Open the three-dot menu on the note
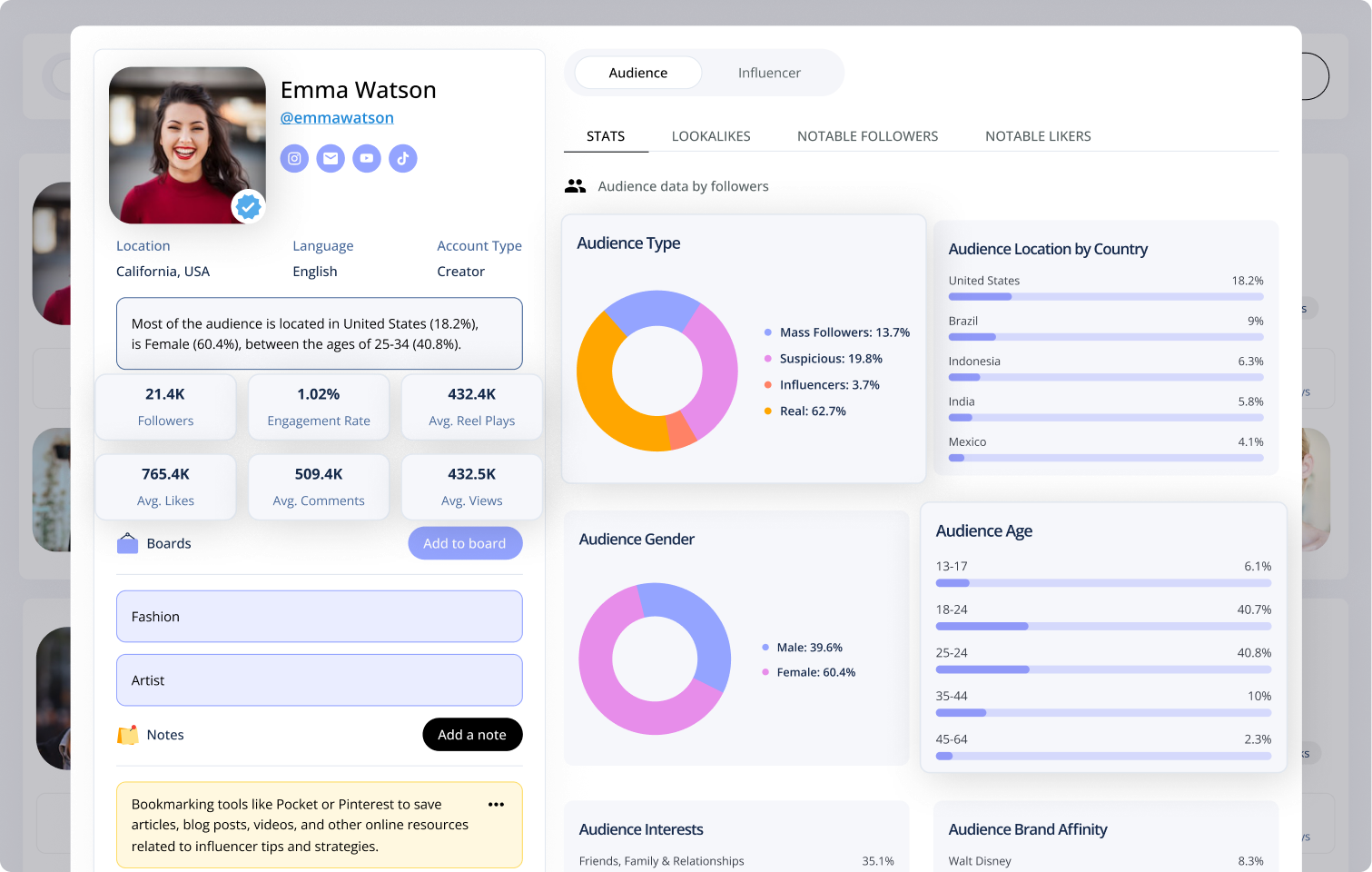1372x872 pixels. (496, 804)
